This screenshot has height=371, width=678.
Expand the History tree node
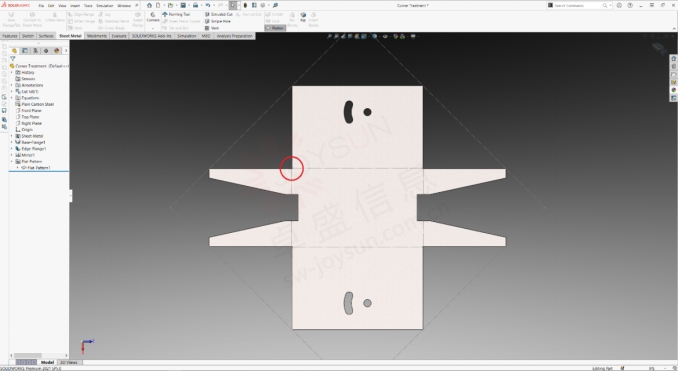pos(12,73)
